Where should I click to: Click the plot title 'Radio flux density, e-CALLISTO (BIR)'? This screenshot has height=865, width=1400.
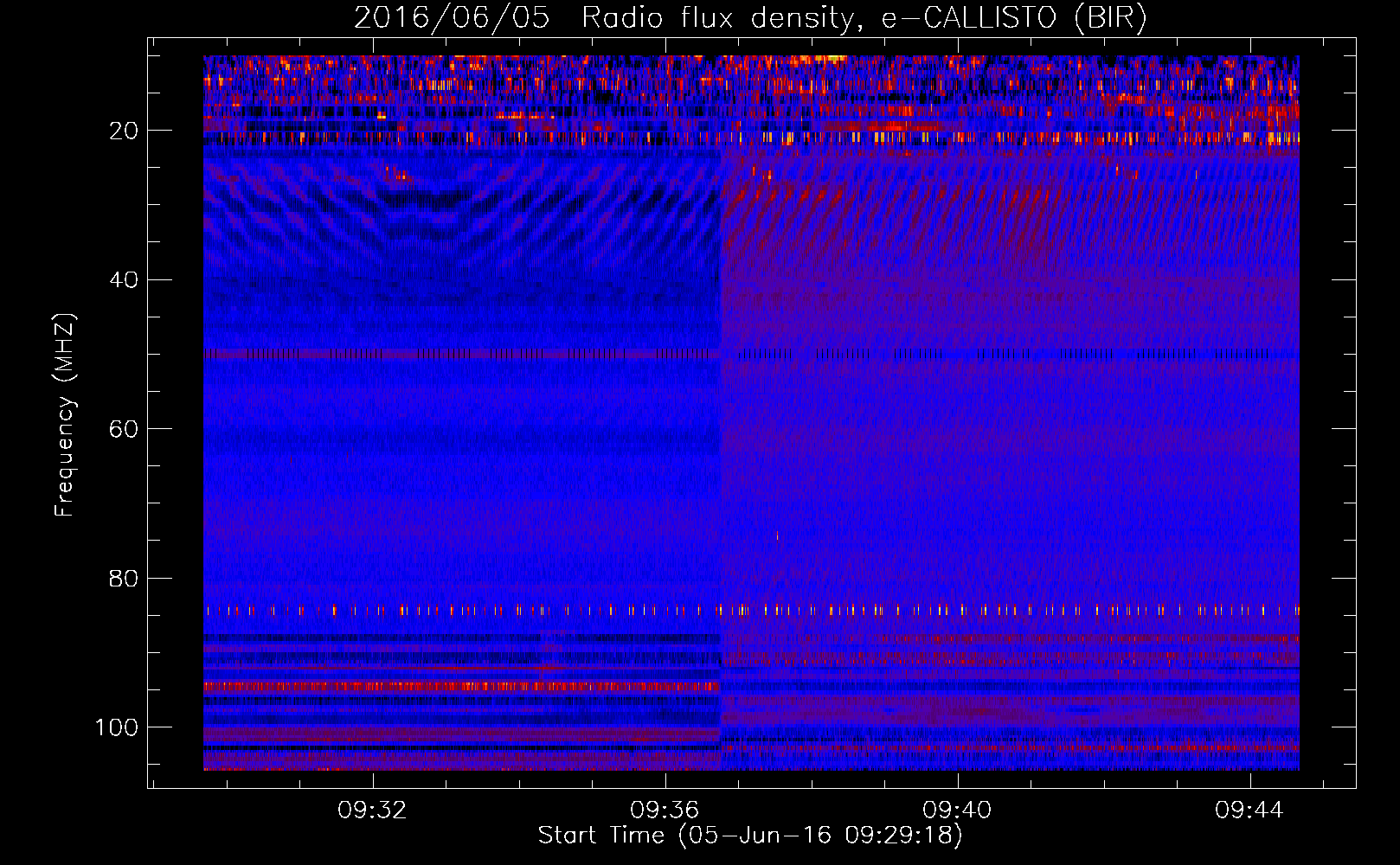pos(864,18)
